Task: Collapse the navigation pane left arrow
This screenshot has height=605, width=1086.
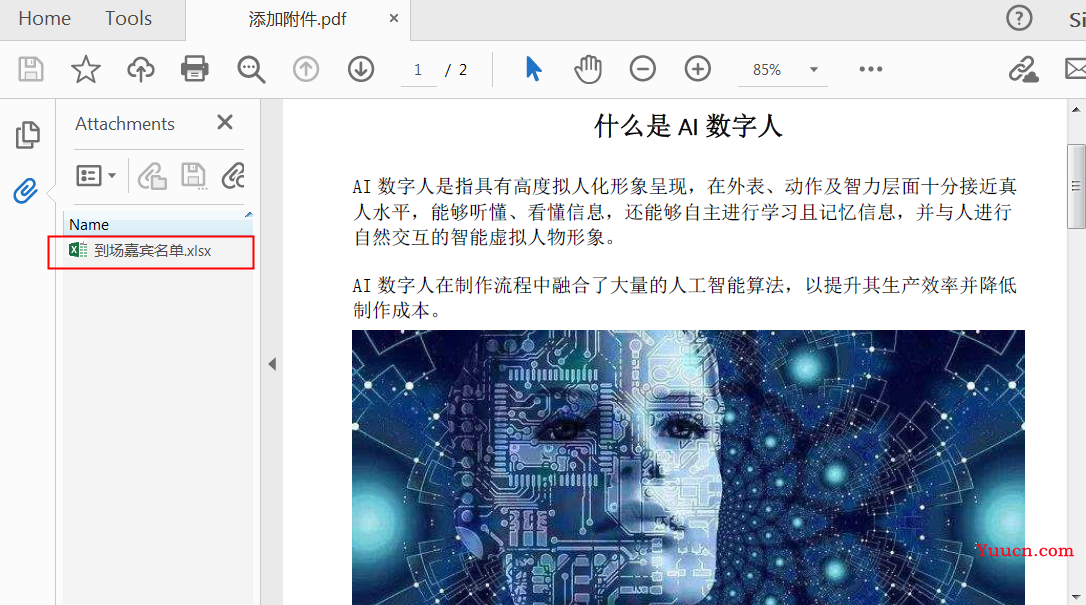Action: (x=272, y=364)
